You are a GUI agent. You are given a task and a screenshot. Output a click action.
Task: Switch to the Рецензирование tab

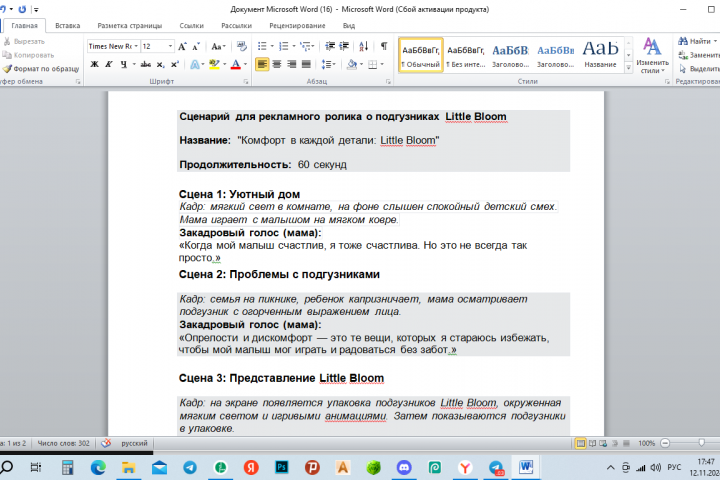297,26
